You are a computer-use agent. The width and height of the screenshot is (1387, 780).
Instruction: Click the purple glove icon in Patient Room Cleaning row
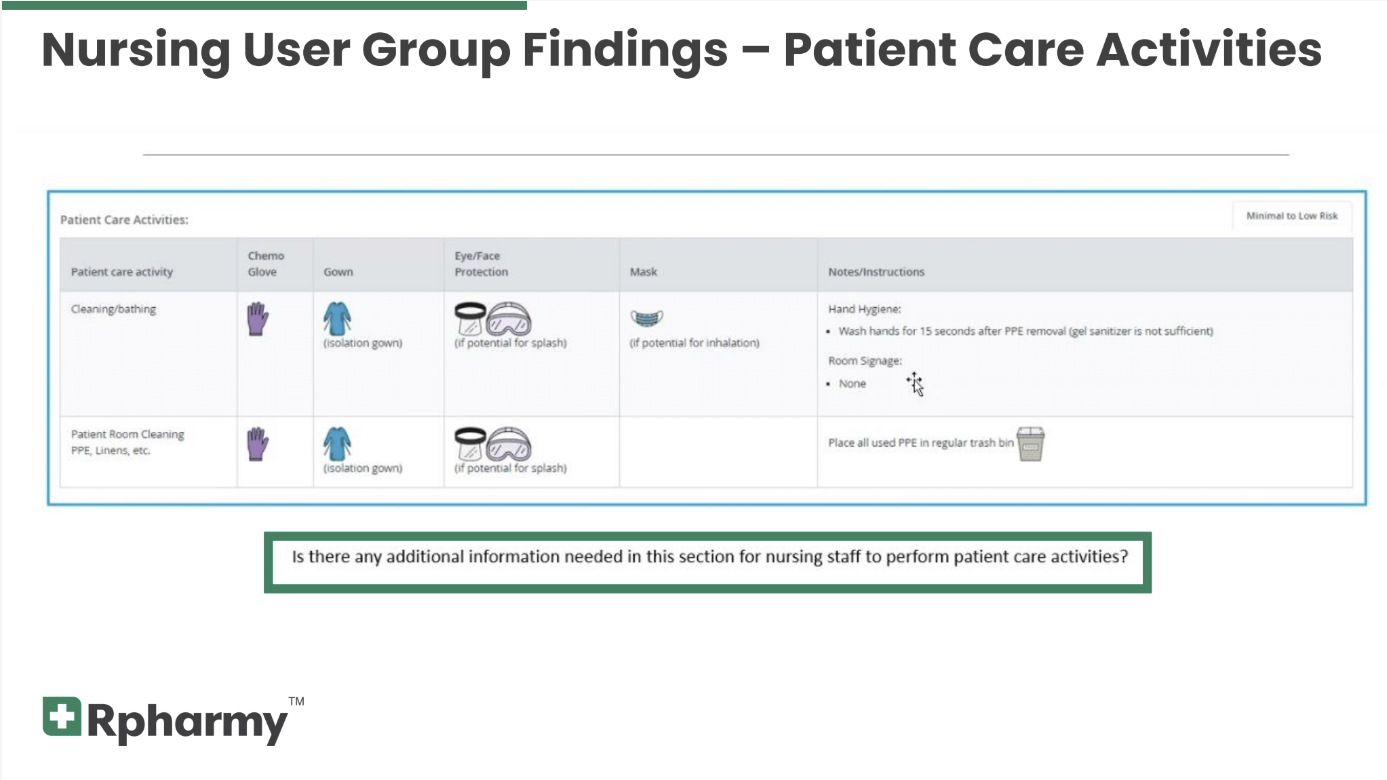(258, 444)
